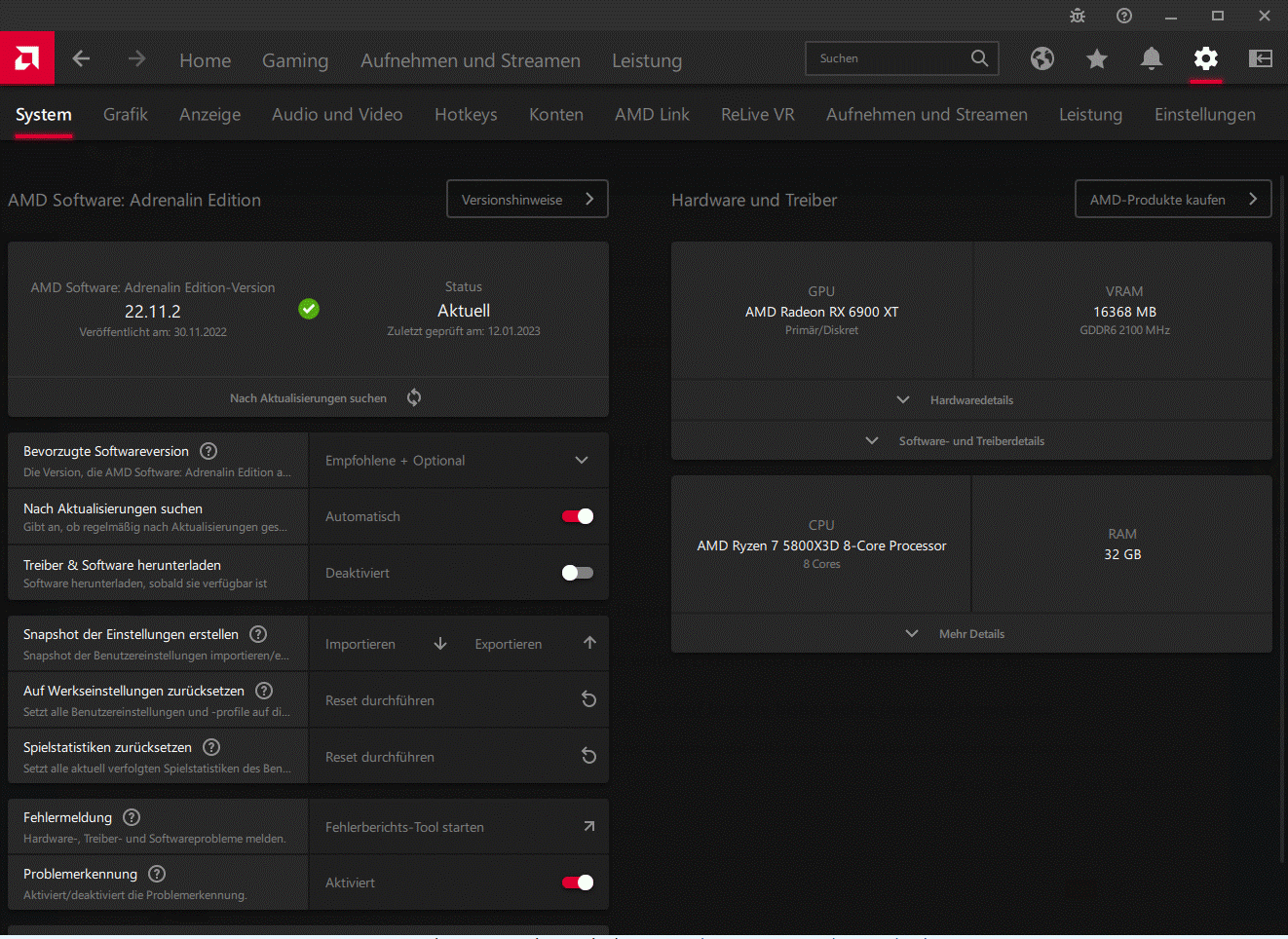Click Importieren snapshot button
Image resolution: width=1288 pixels, height=939 pixels.
pos(386,644)
